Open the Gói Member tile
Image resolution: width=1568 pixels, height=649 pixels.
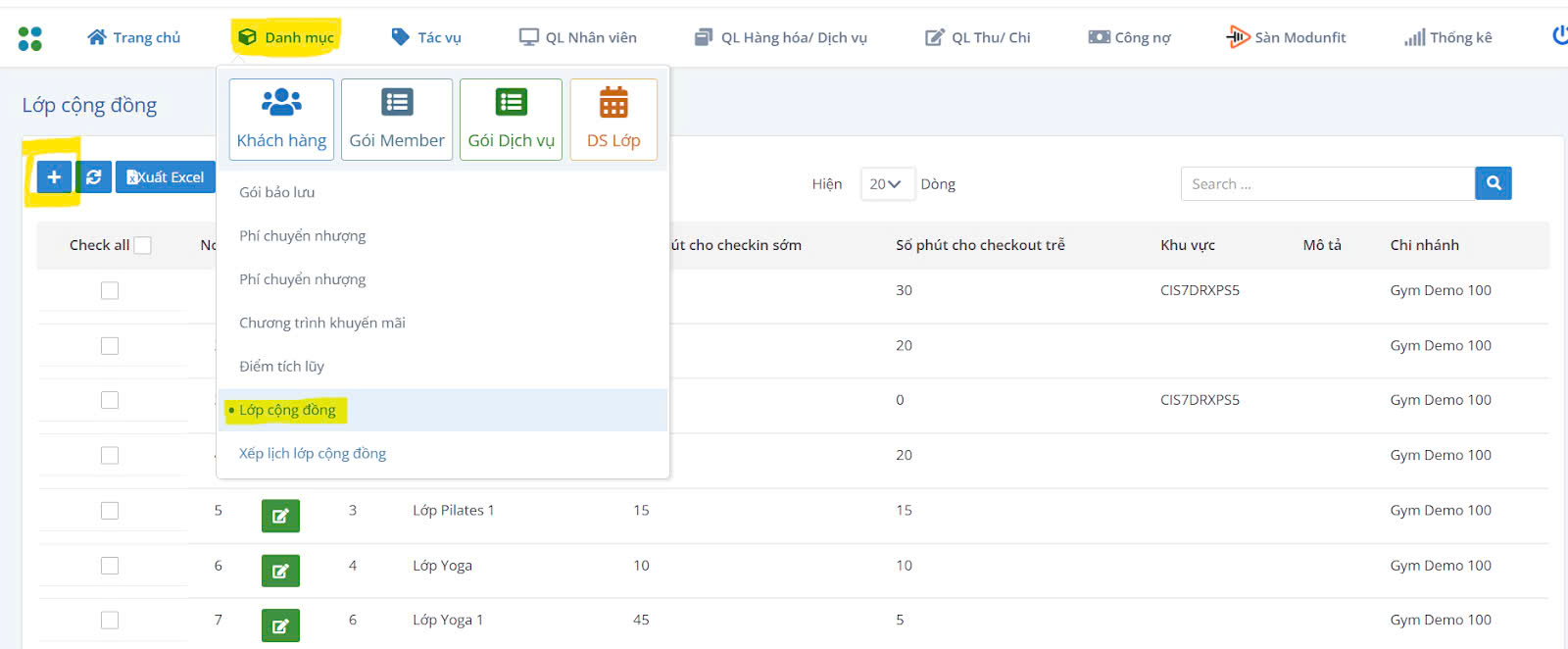point(397,120)
